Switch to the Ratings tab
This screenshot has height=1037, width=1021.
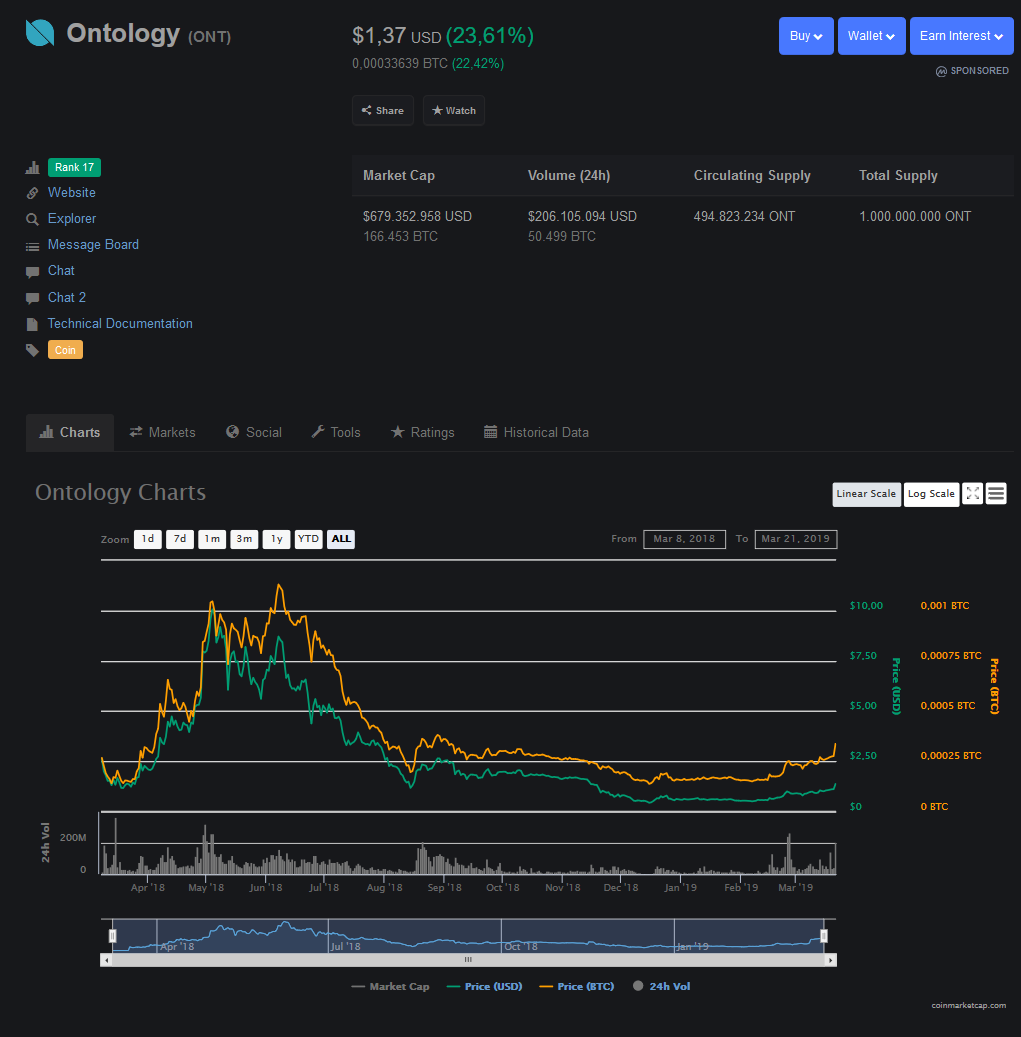423,433
